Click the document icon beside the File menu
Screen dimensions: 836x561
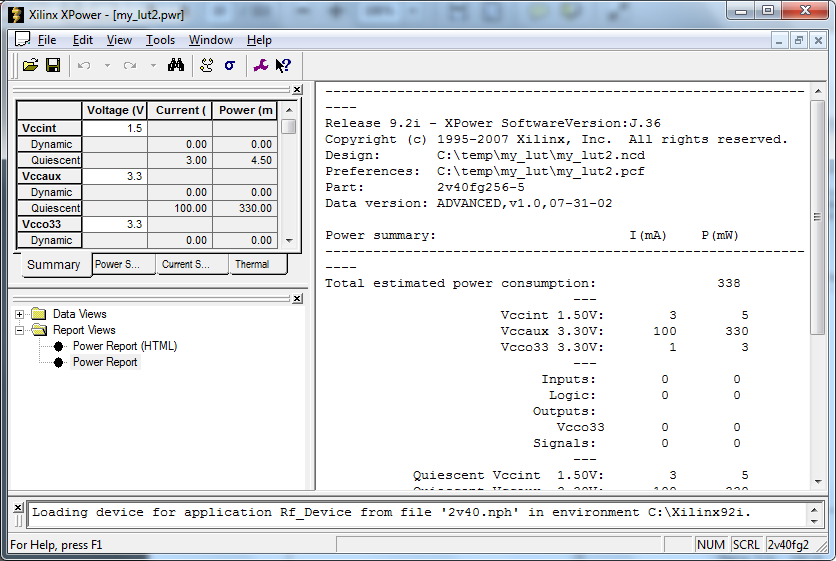[x=22, y=39]
